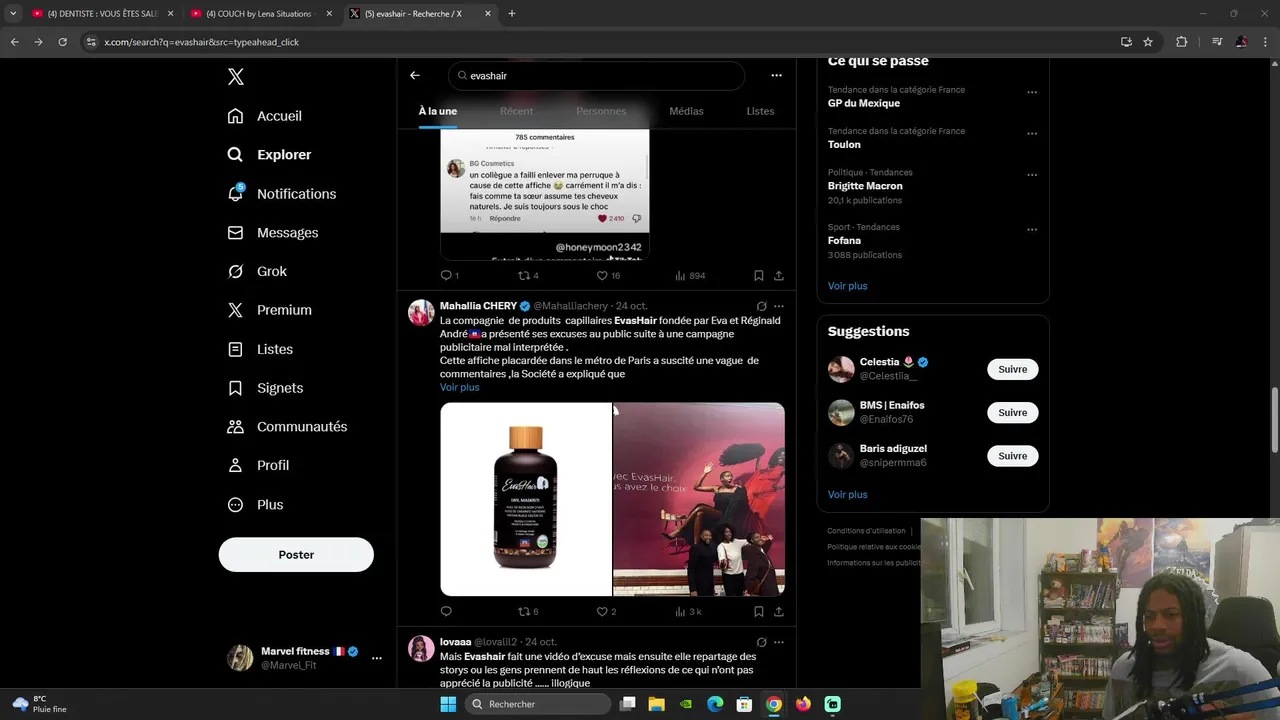Open Marvel fitness account options

377,658
